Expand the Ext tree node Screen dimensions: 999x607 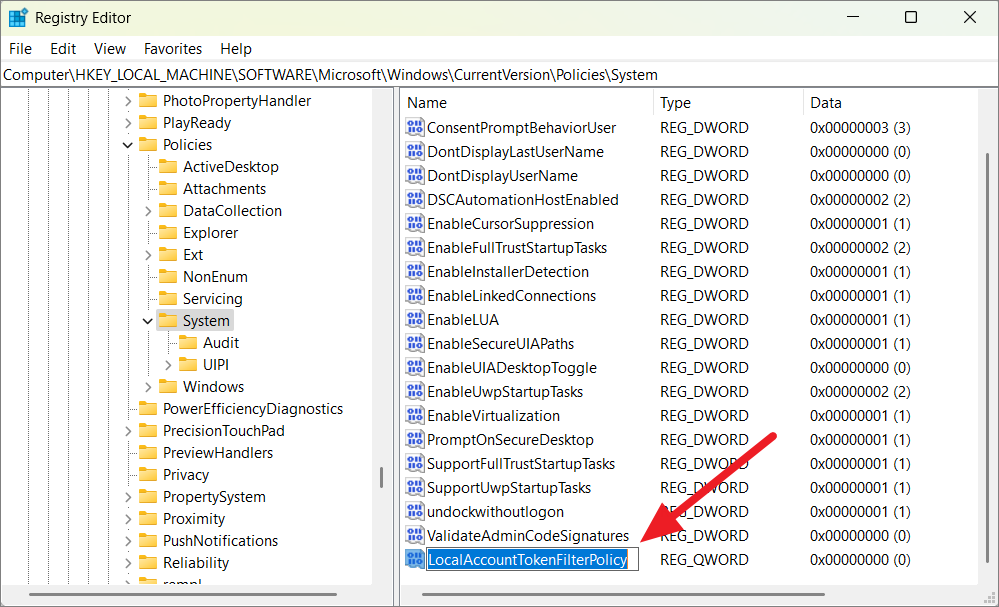148,255
